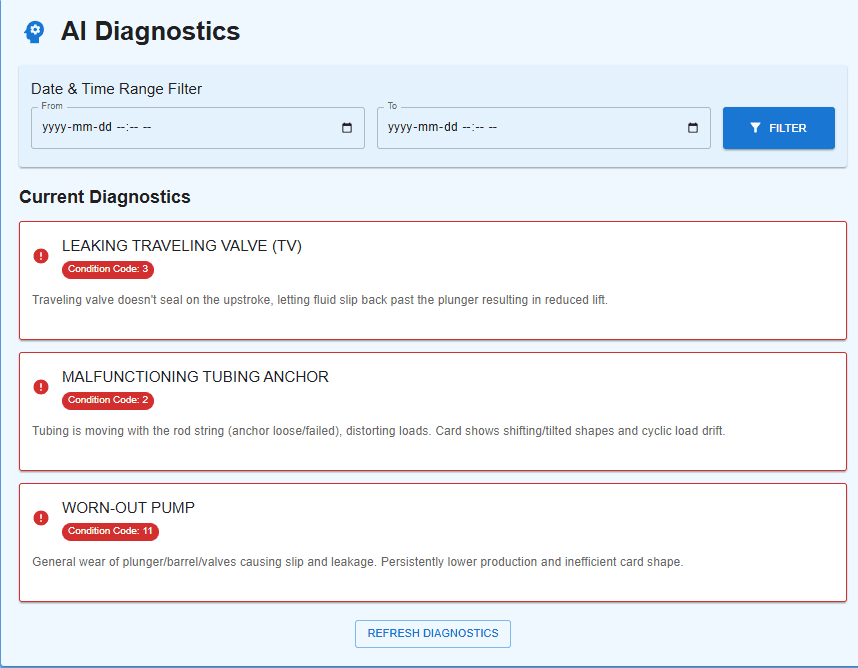The image size is (858, 668).
Task: Click the Condition Code: 2 badge
Action: [108, 400]
